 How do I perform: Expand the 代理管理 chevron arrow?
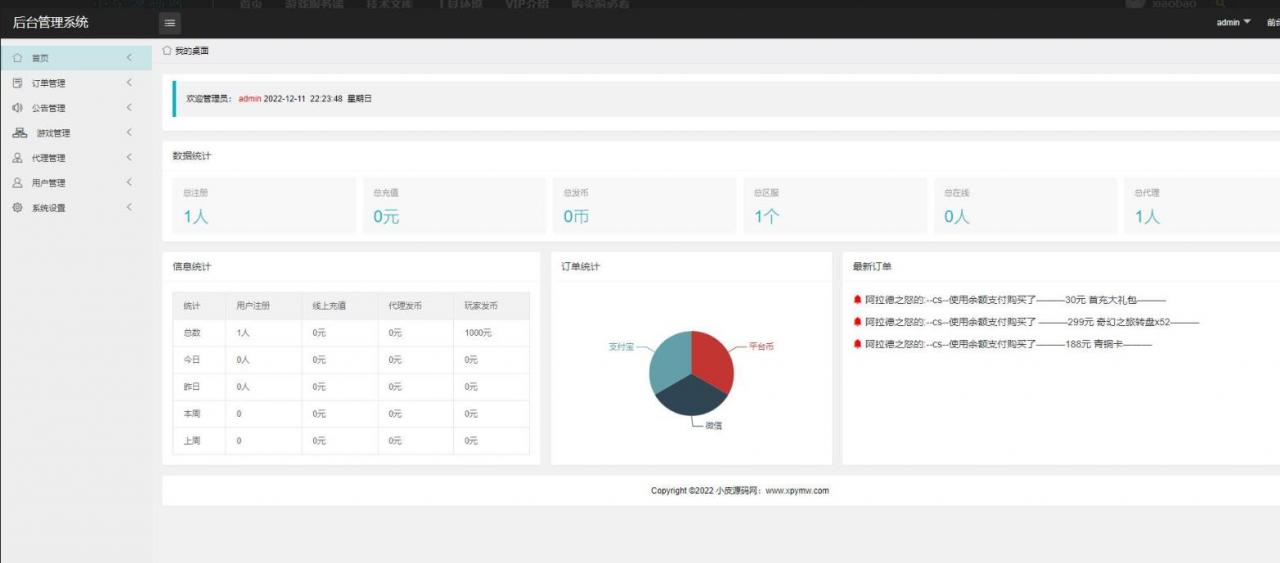coord(129,157)
